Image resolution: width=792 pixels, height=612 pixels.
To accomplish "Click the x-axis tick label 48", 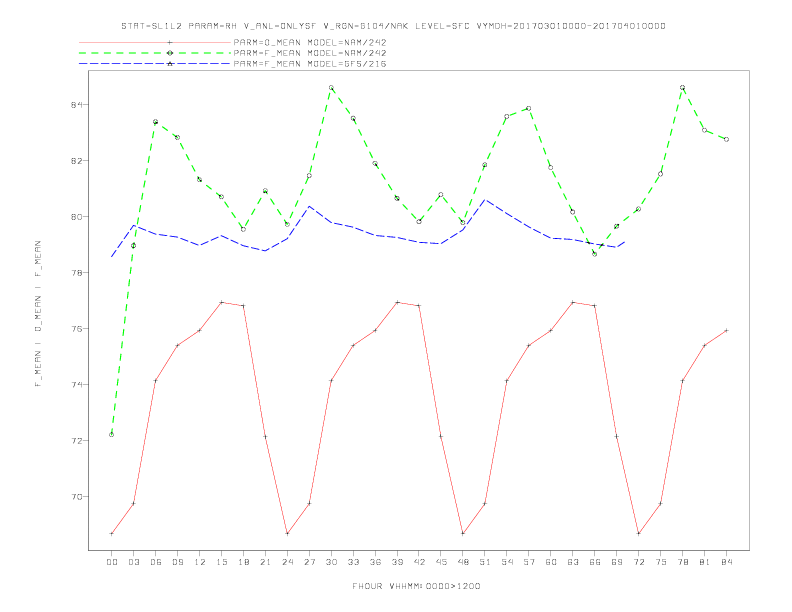I will [463, 562].
